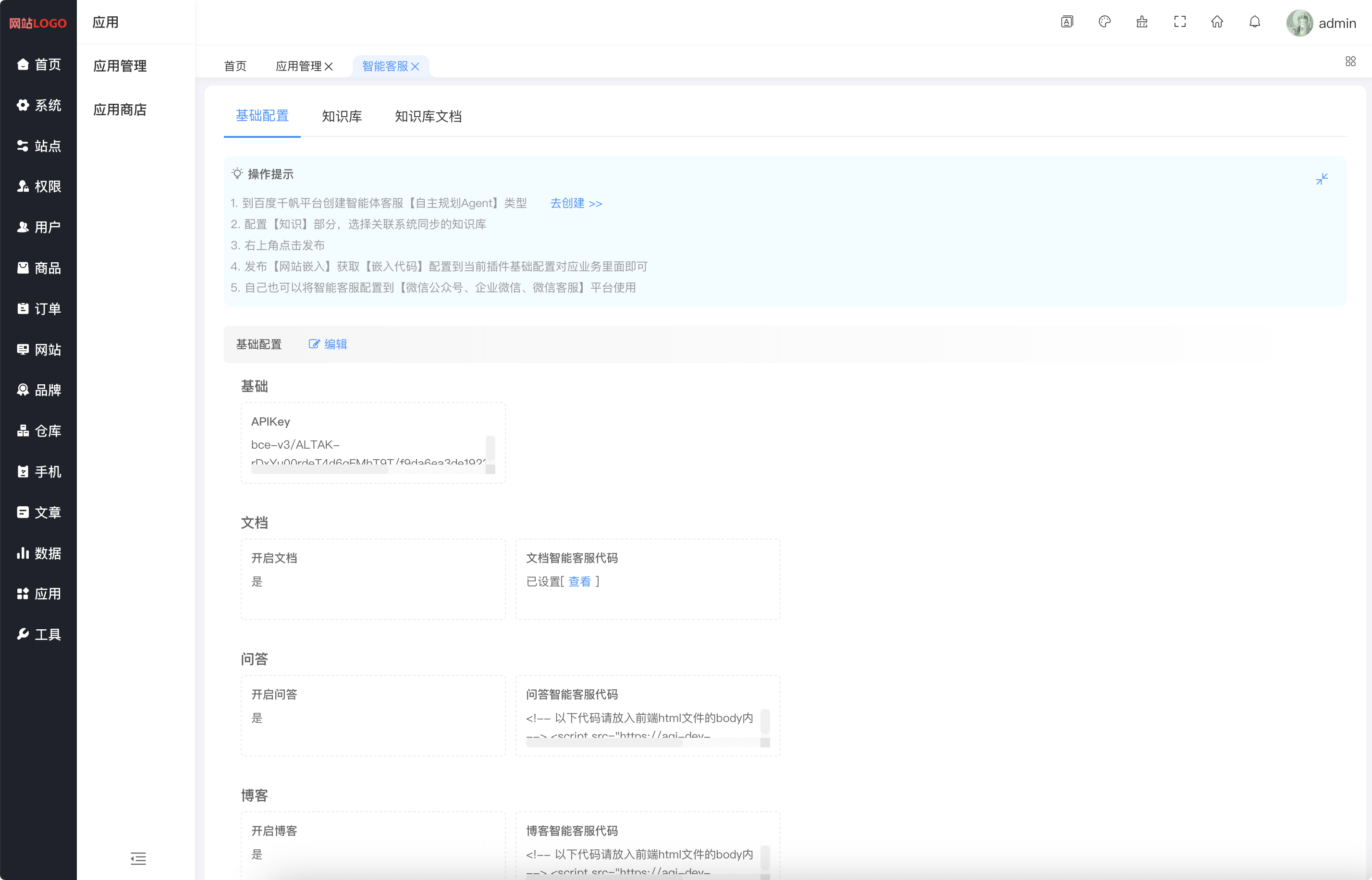Viewport: 1372px width, 880px height.
Task: Click the 编辑 button for 基础配置
Action: pos(328,344)
